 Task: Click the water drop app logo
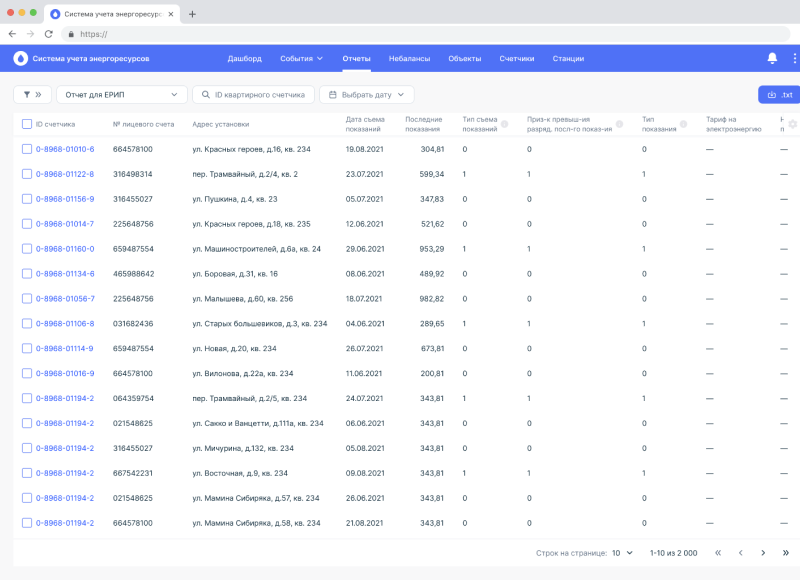click(x=21, y=58)
